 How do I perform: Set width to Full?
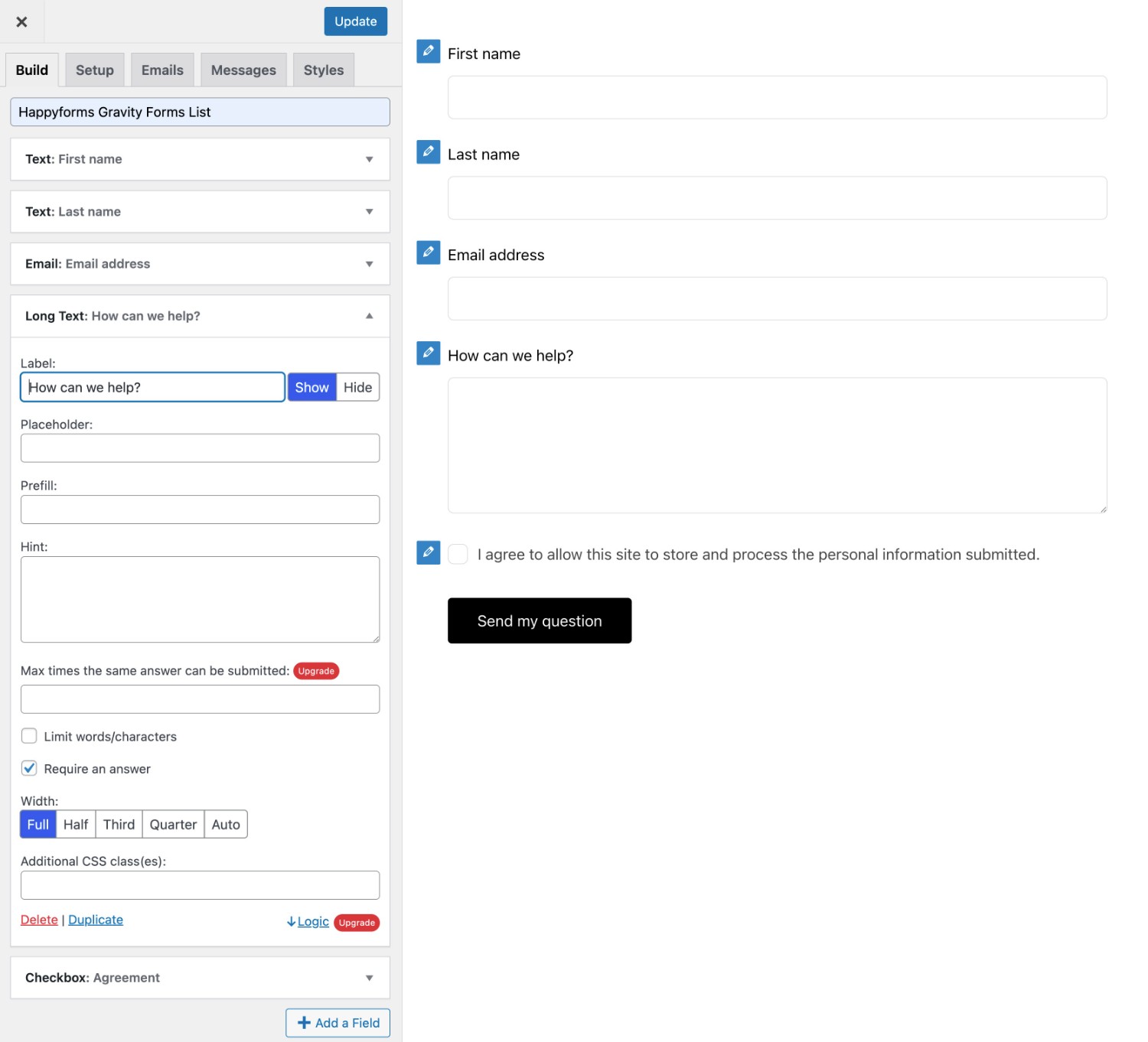[x=38, y=825]
